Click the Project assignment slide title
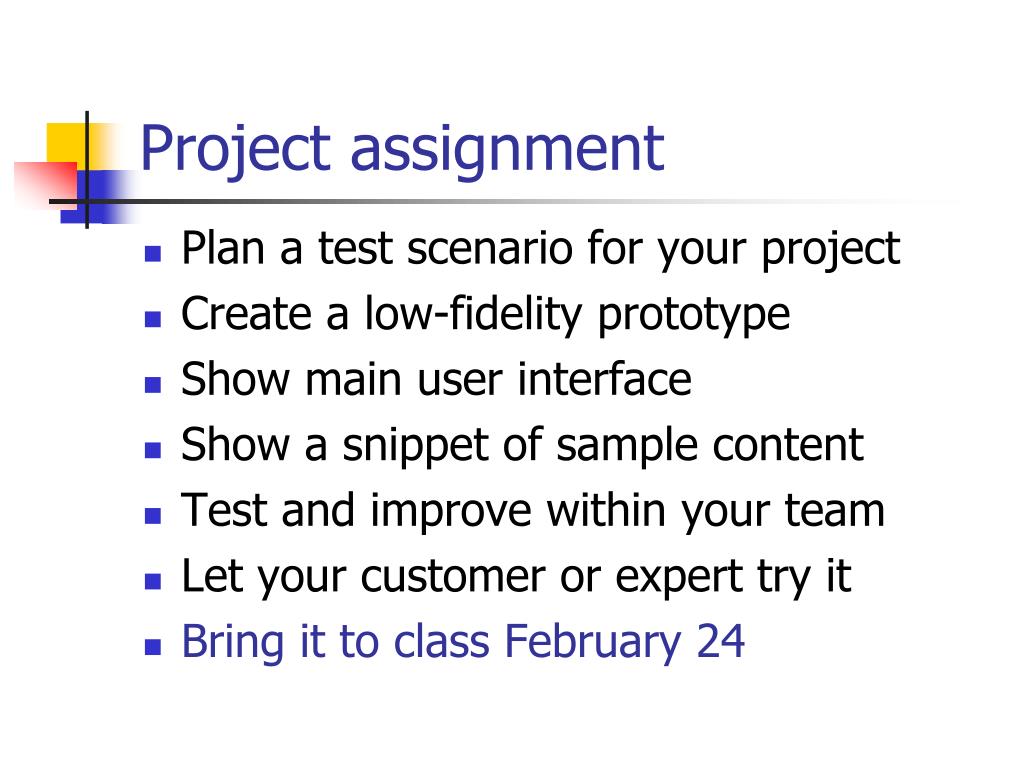The width and height of the screenshot is (1024, 768). point(402,150)
